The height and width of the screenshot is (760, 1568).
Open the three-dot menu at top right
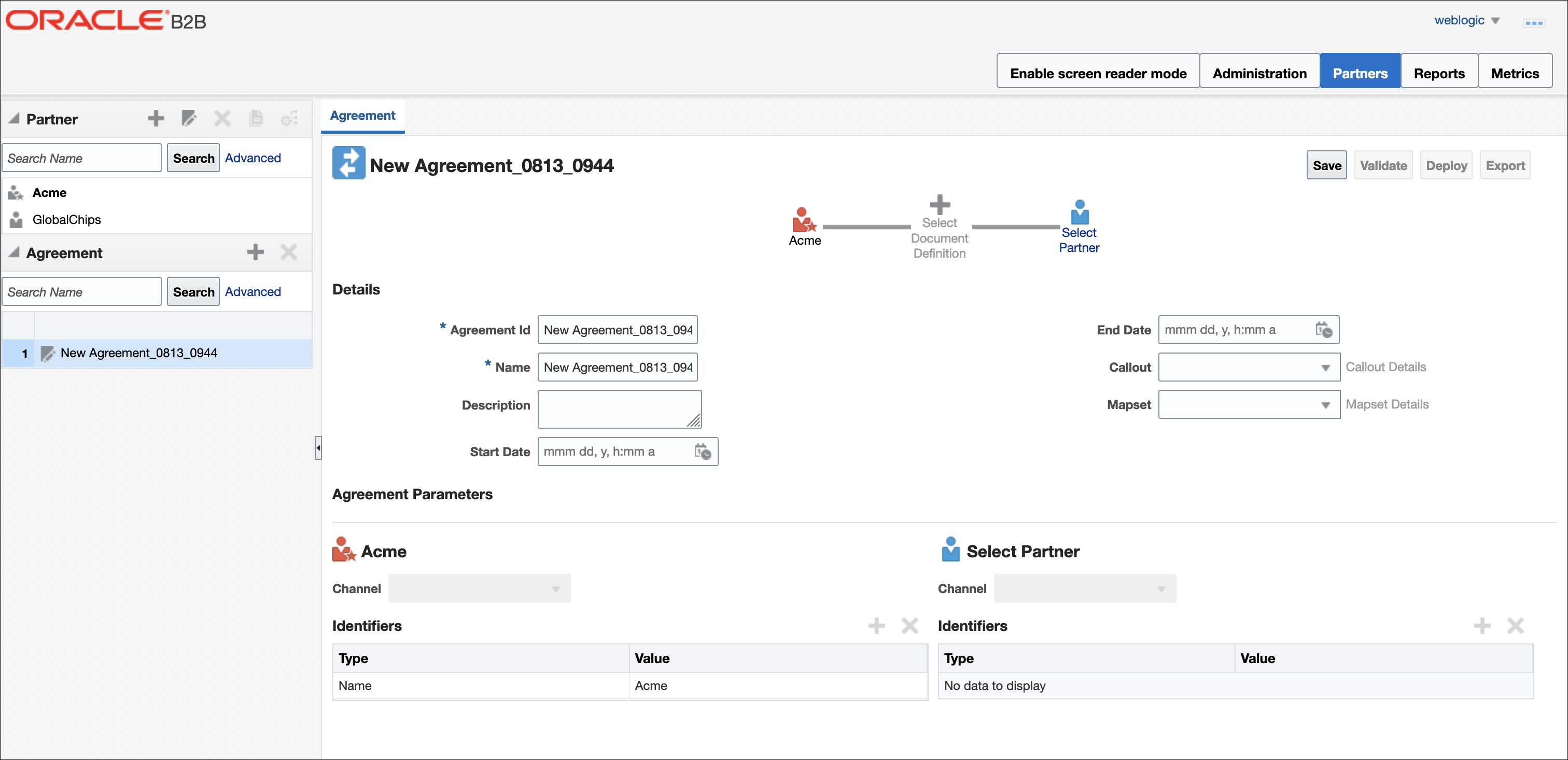(x=1533, y=23)
